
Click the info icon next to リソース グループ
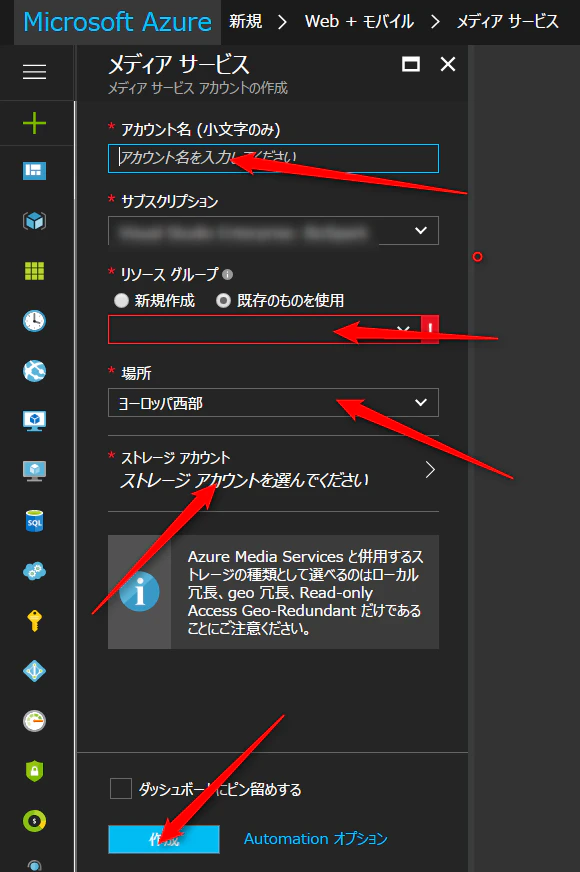click(227, 274)
